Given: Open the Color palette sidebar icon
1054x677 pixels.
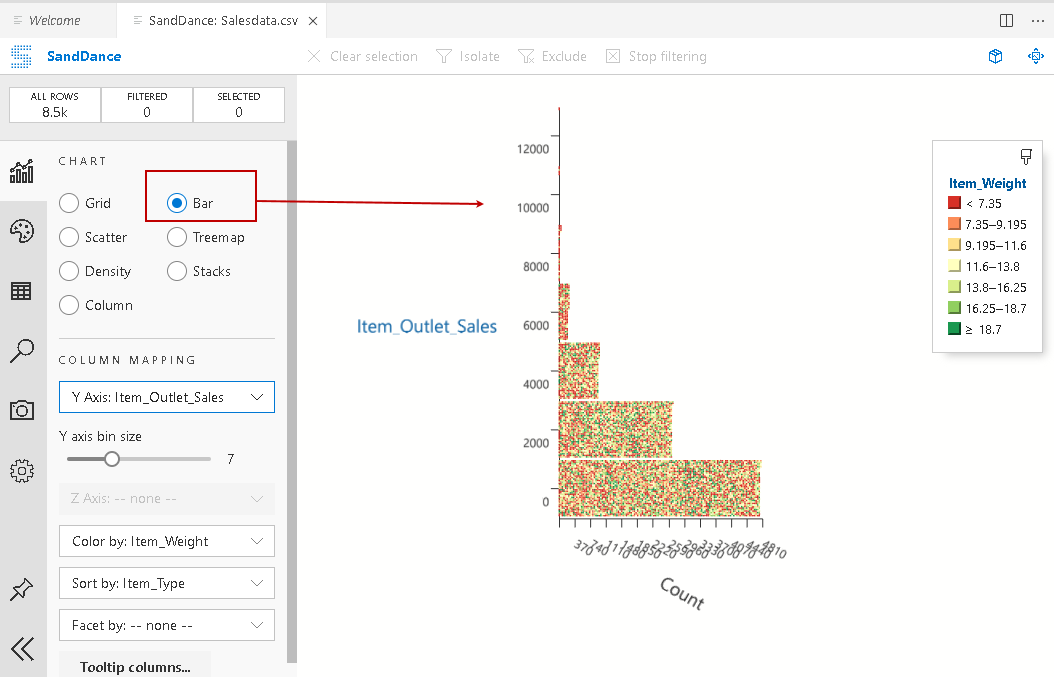Looking at the screenshot, I should [22, 232].
